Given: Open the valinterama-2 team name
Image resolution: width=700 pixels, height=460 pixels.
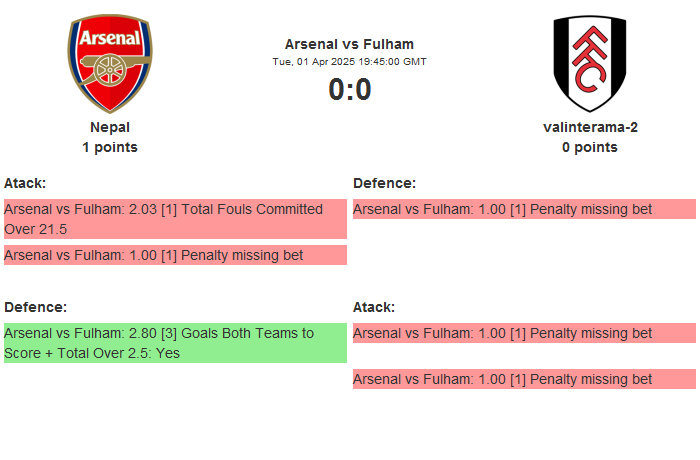Looking at the screenshot, I should (590, 127).
